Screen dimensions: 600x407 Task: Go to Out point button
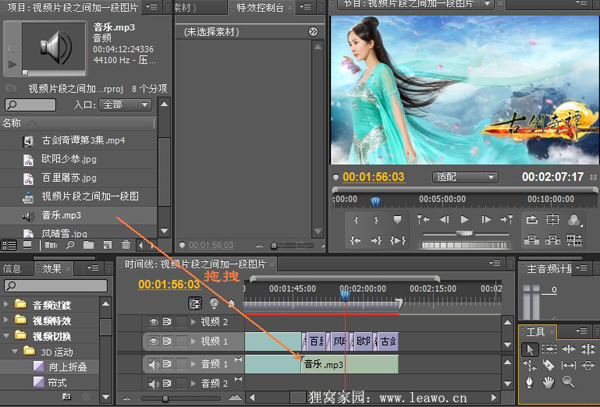(377, 240)
